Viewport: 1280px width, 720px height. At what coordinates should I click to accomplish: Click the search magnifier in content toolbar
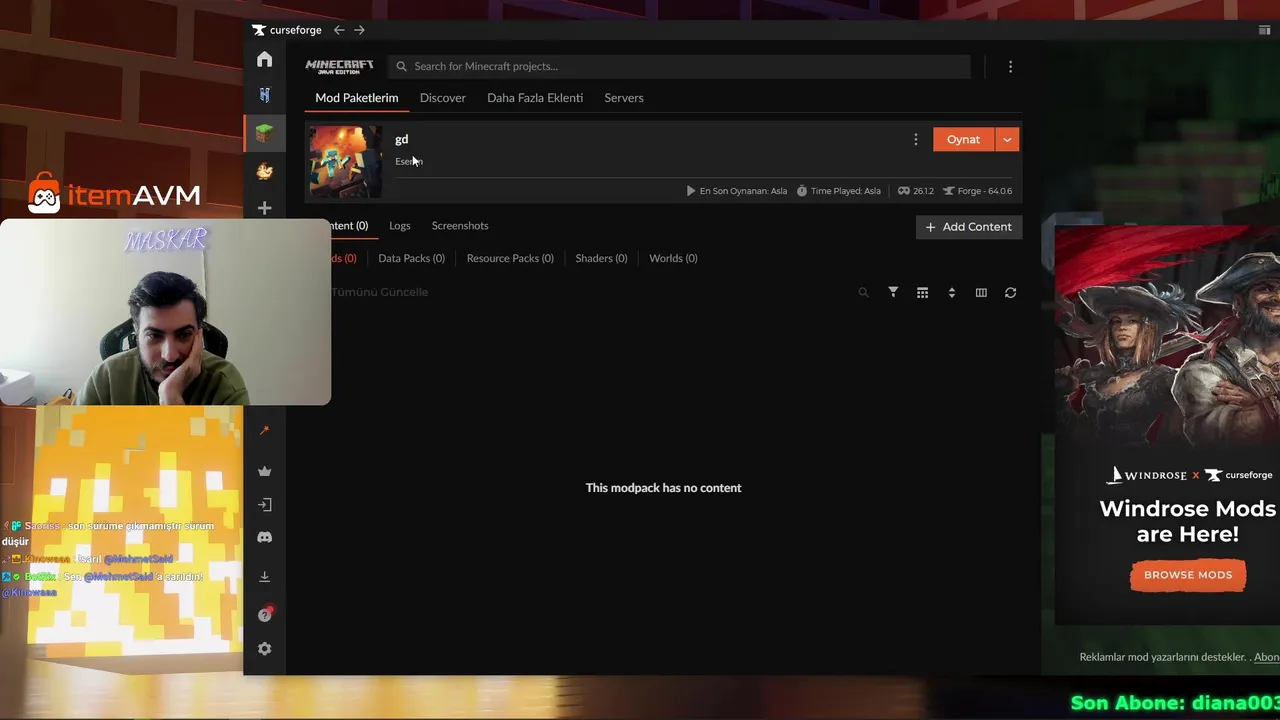863,293
